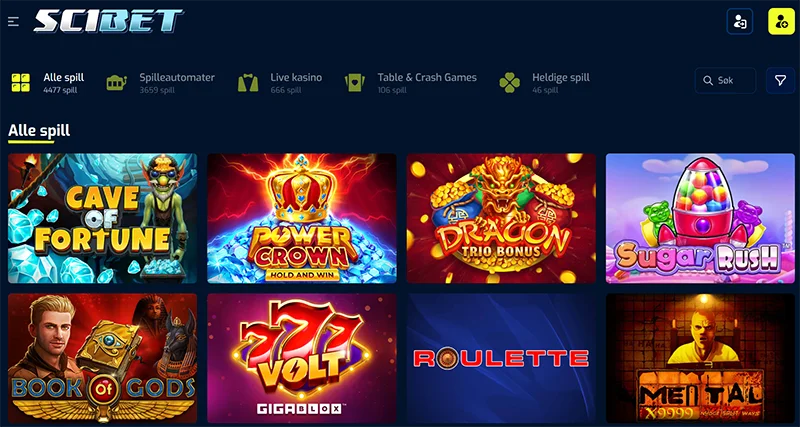This screenshot has height=427, width=800.
Task: Click the filter funnel icon
Action: point(780,81)
